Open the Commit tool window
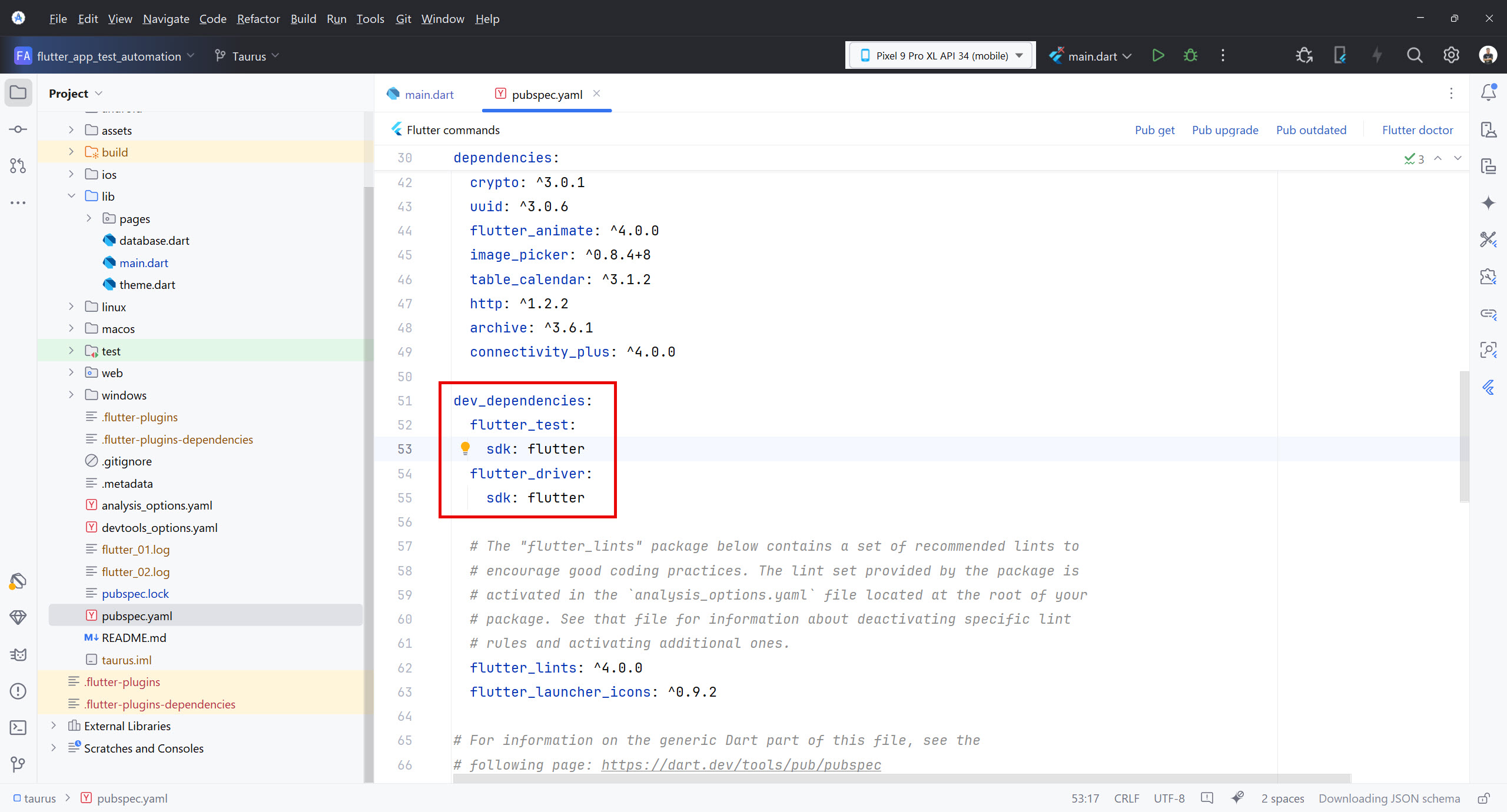This screenshot has width=1507, height=812. [x=18, y=129]
